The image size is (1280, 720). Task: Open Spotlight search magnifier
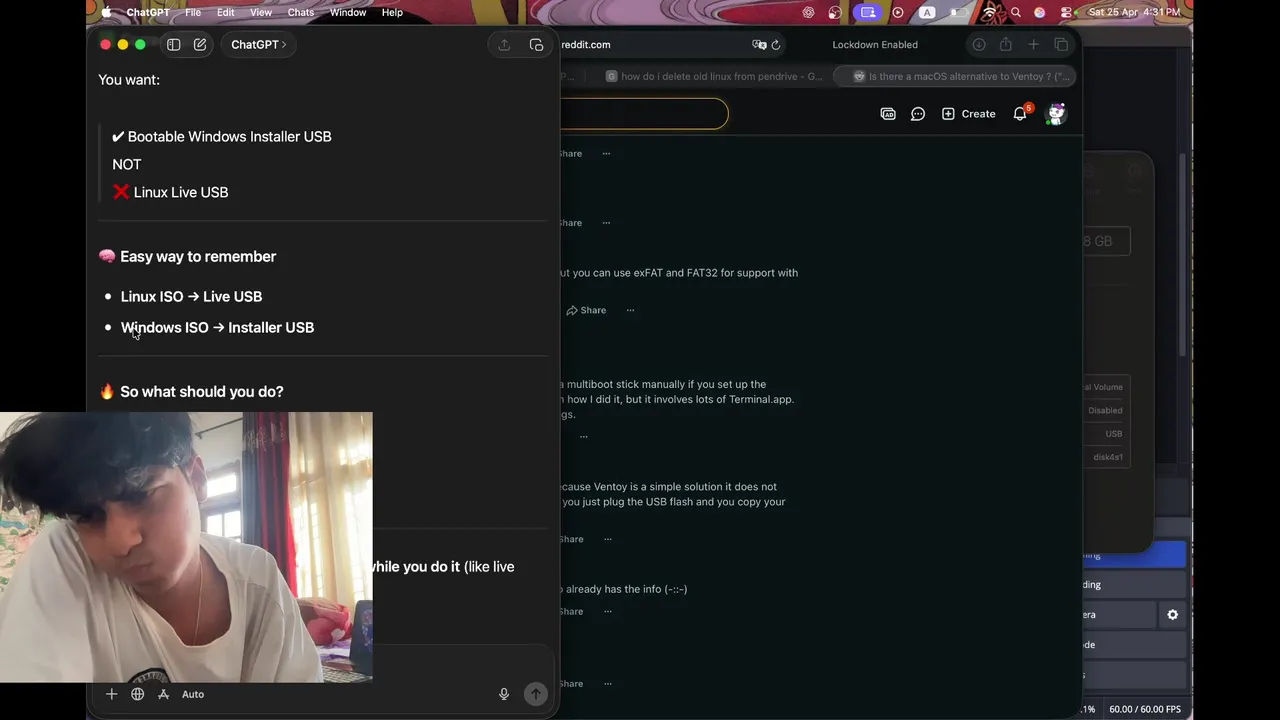1016,12
